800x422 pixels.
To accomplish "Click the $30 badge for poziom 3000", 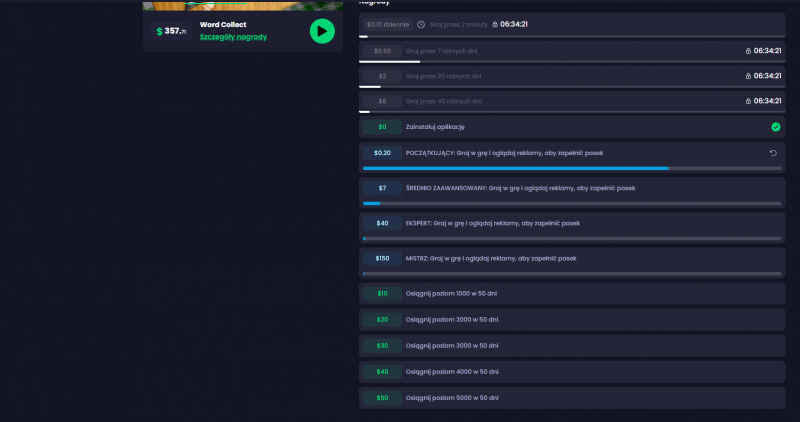I will (382, 345).
